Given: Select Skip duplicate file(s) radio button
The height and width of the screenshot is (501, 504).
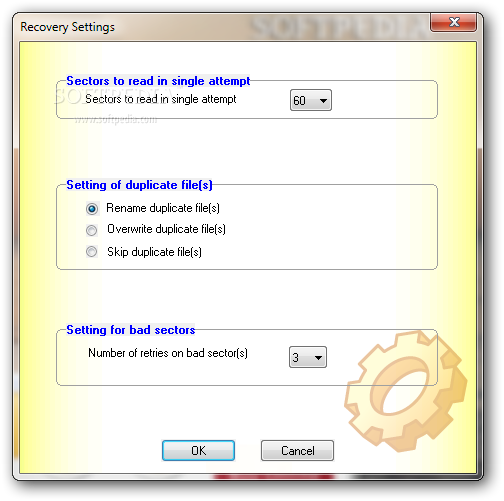Looking at the screenshot, I should pos(92,252).
